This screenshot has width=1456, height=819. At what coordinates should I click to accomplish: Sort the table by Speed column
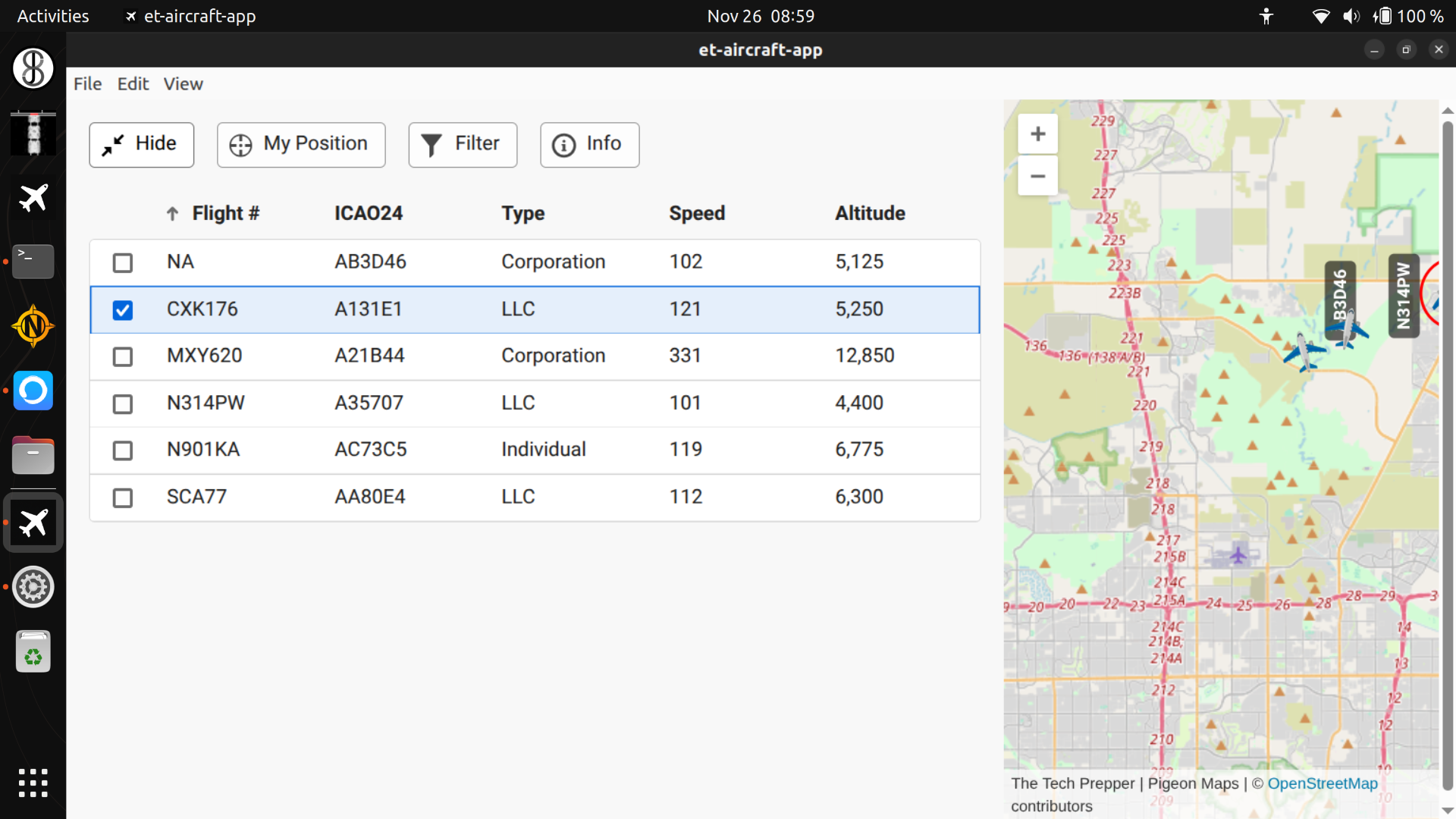point(696,214)
